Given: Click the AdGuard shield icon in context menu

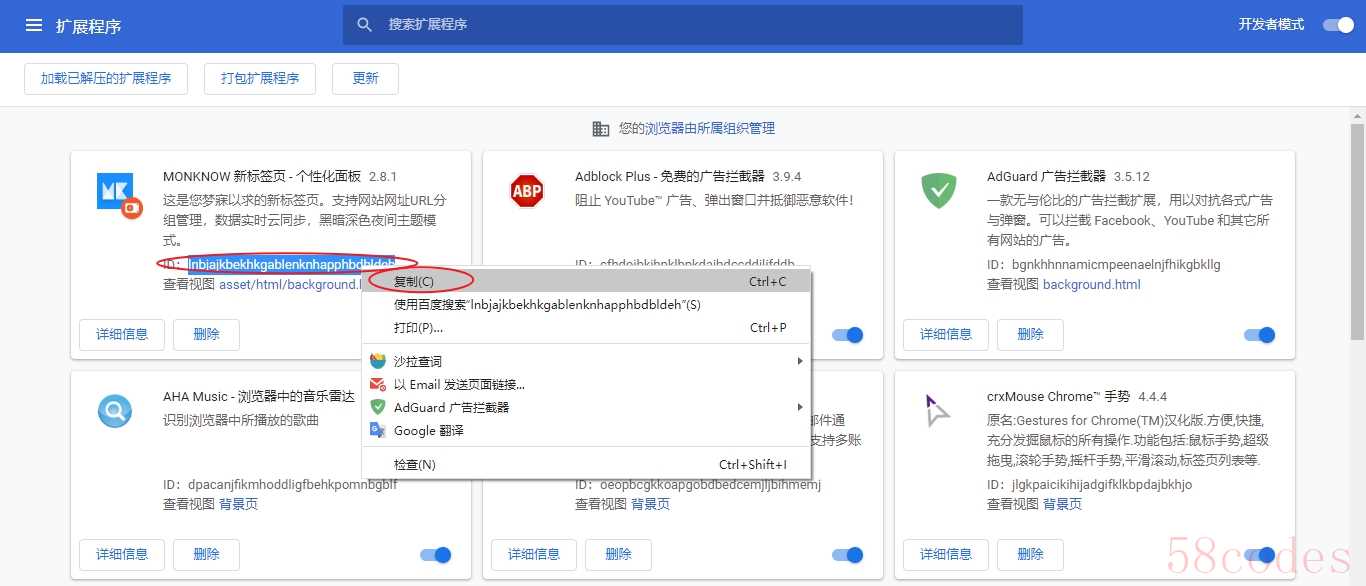Looking at the screenshot, I should (x=378, y=407).
